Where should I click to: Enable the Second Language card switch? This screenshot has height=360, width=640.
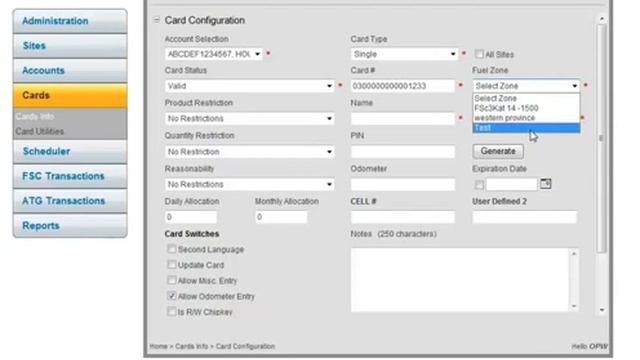tap(171, 249)
